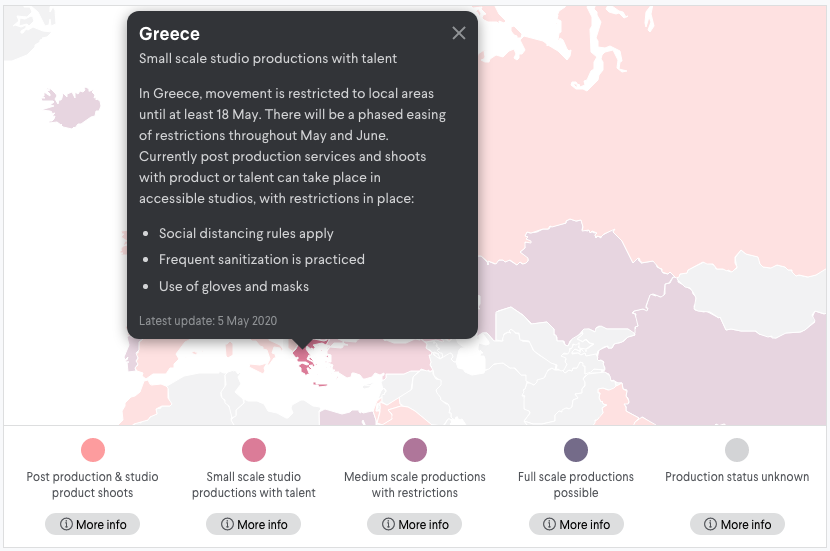Close the Greece info popup
The image size is (830, 551).
point(459,33)
